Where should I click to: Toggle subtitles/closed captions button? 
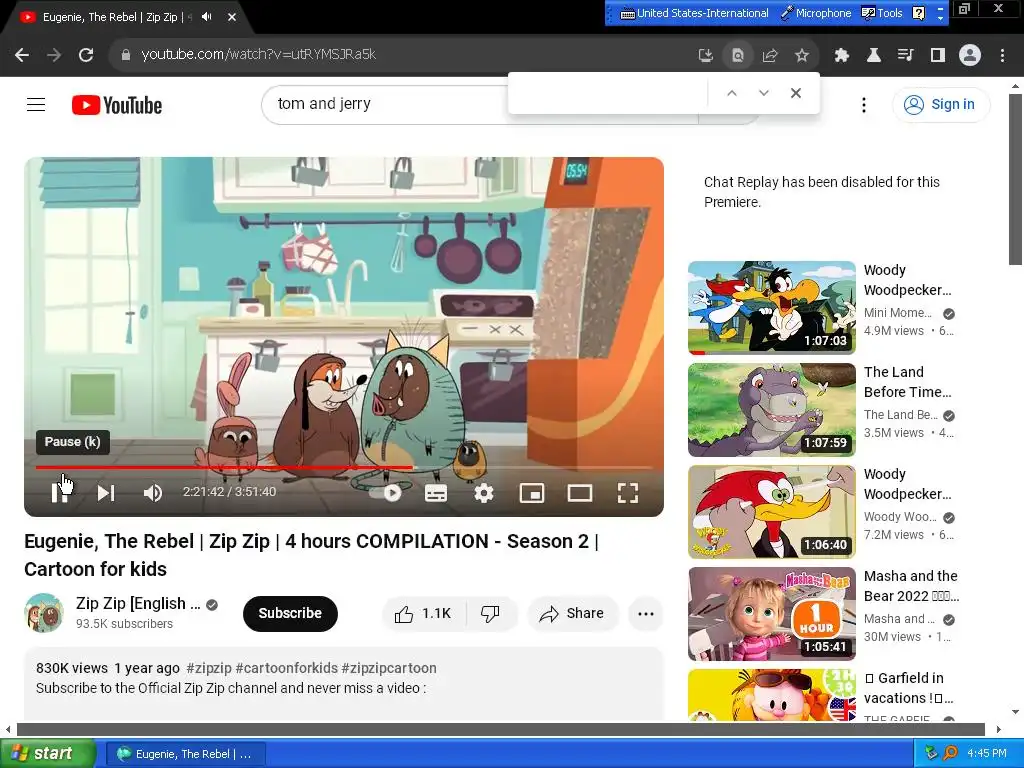coord(436,493)
